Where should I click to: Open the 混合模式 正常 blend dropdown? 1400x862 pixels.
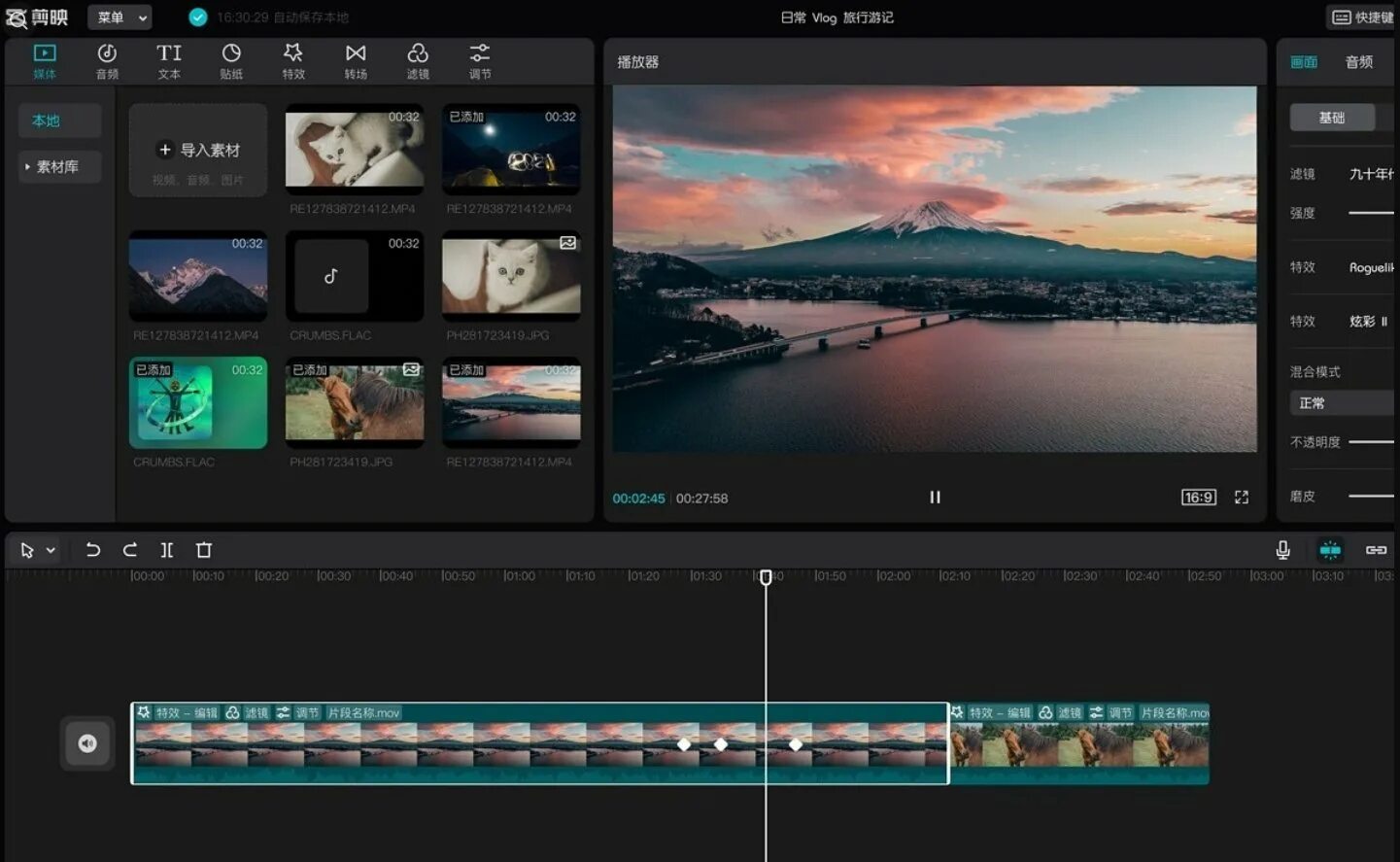(1342, 403)
